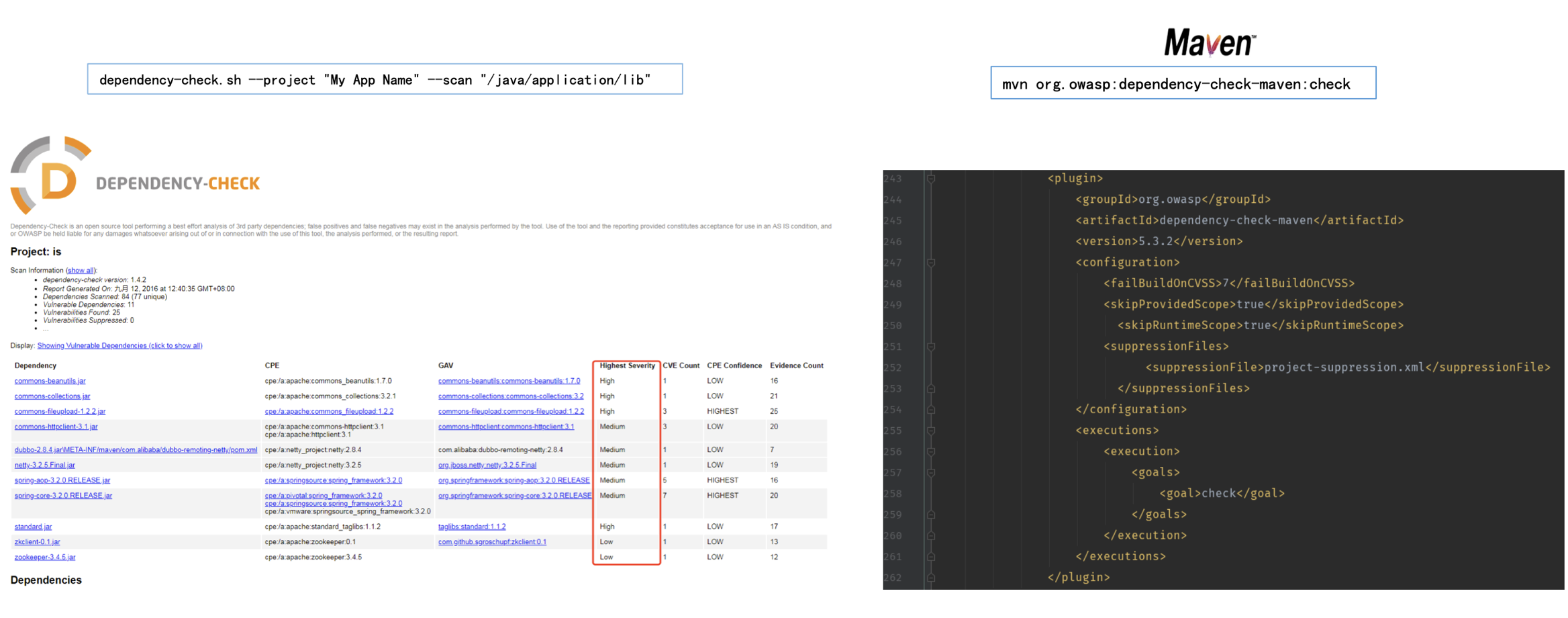Click the 'Highest Severity' column header
1568x618 pixels.
(x=627, y=366)
